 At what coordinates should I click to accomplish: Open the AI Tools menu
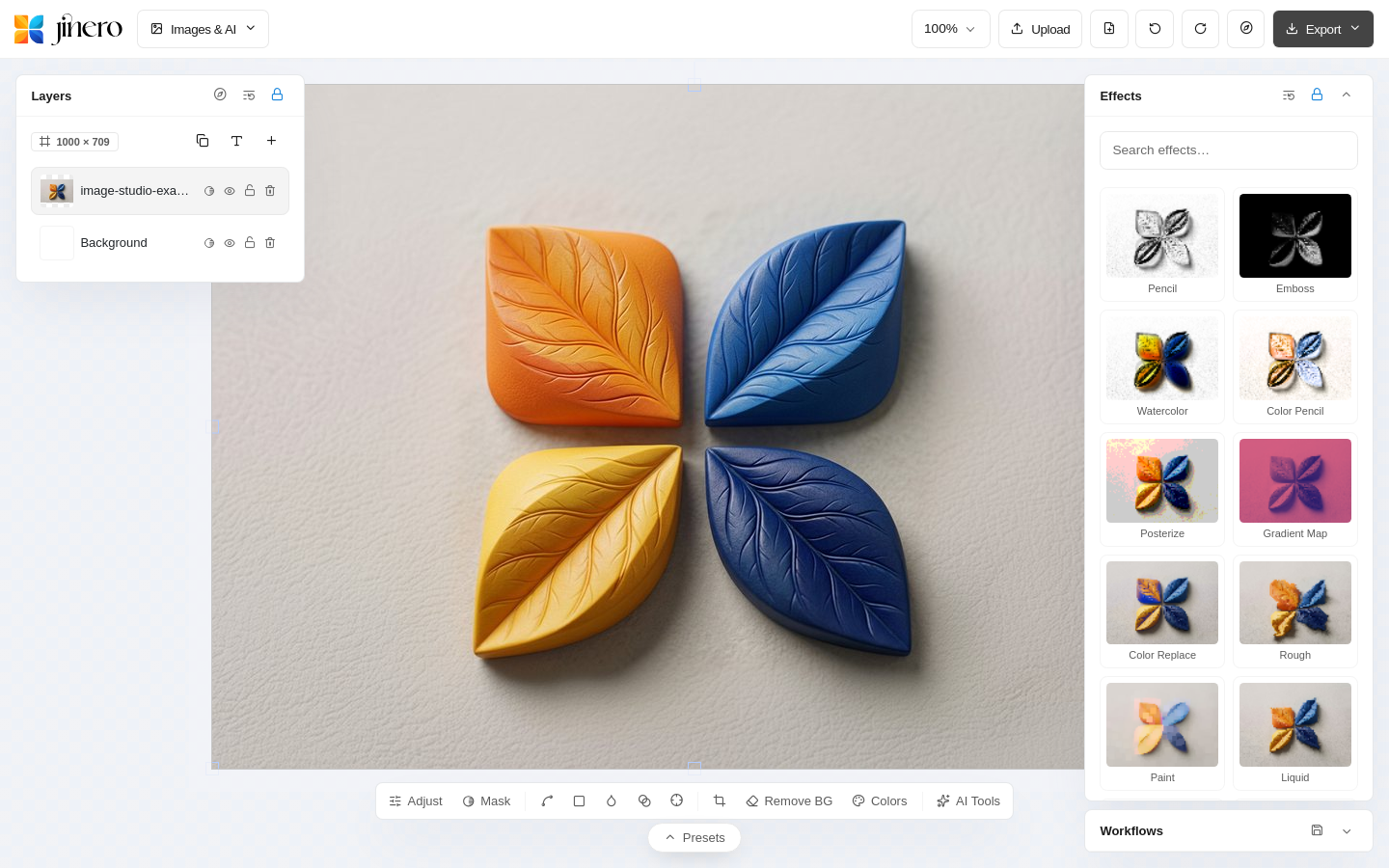[x=968, y=801]
